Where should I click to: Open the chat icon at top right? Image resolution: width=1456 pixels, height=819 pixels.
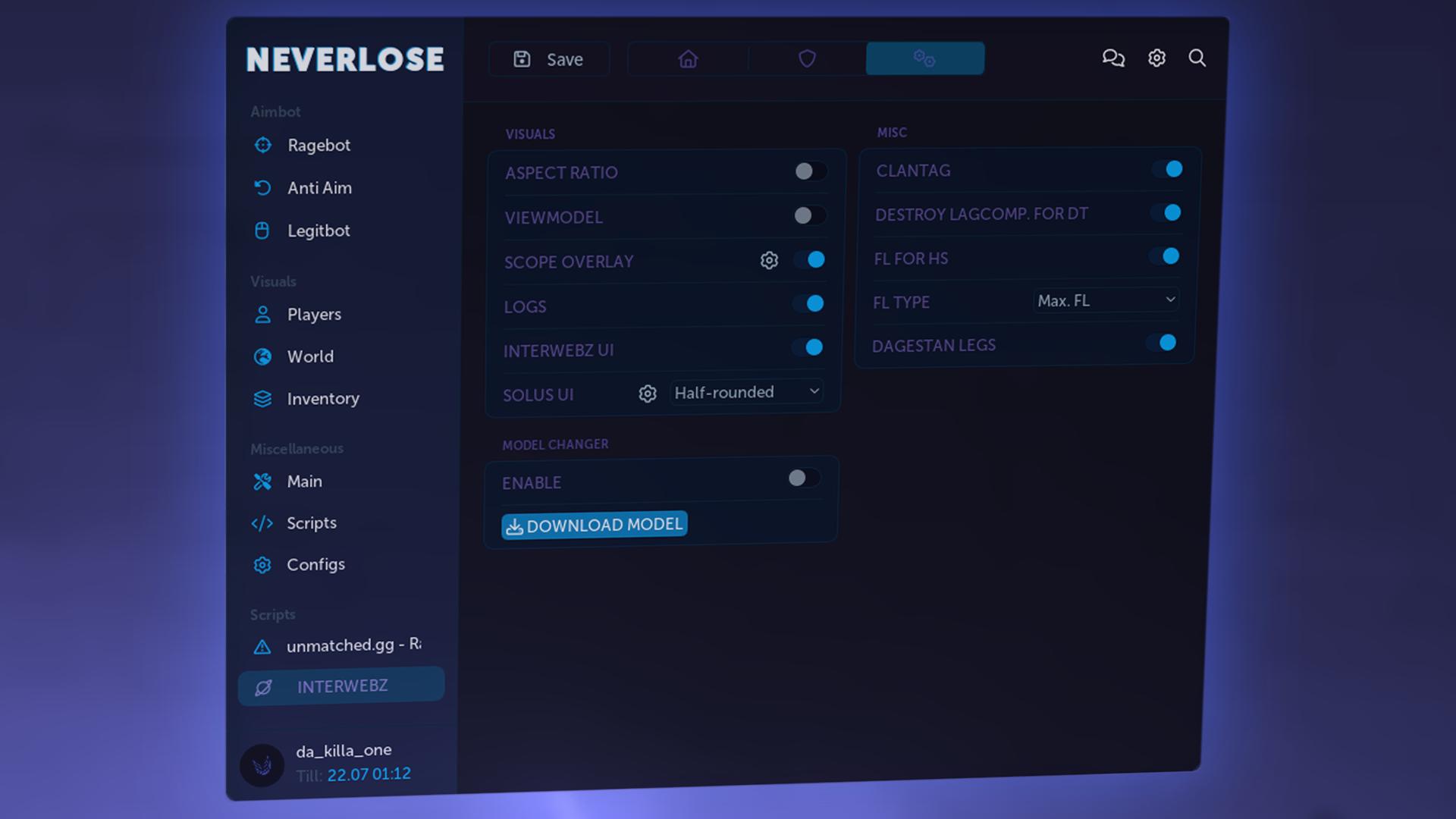point(1113,58)
